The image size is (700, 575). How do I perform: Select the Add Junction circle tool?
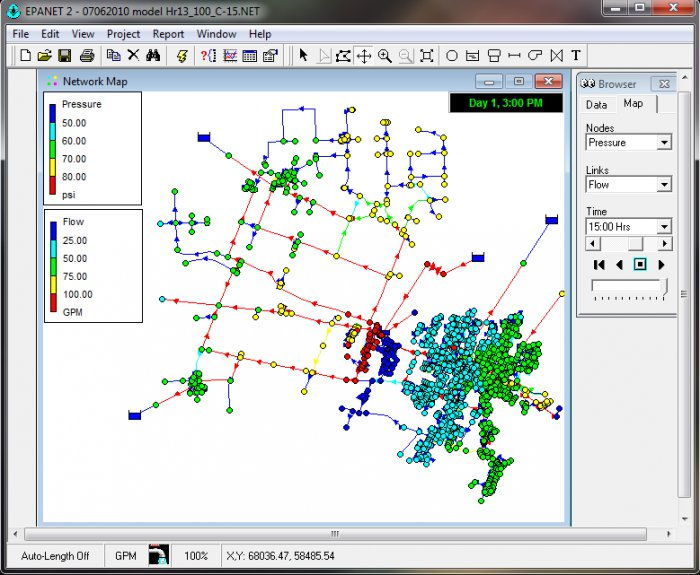(x=451, y=56)
